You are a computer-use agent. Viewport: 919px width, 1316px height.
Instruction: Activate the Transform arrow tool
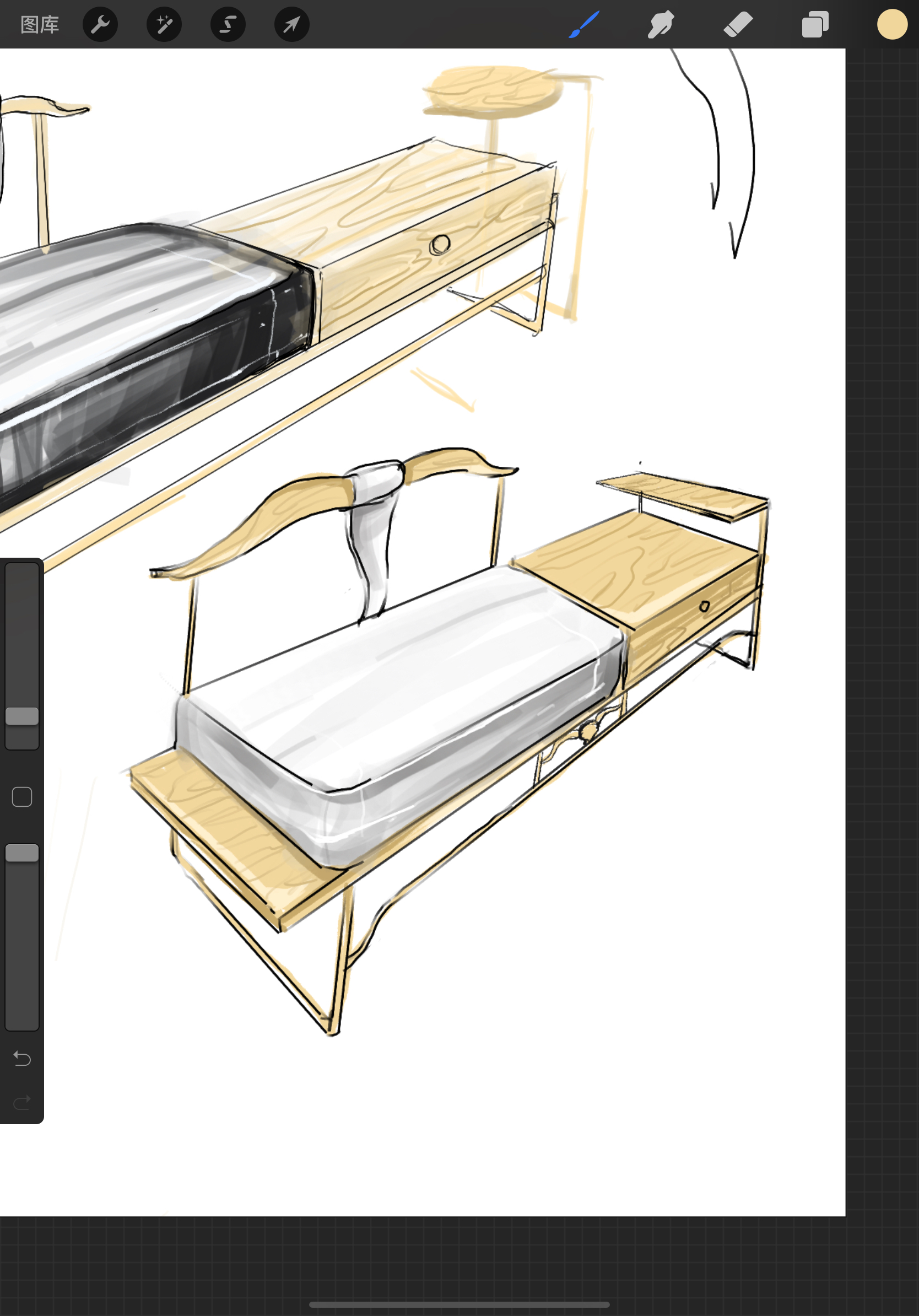291,24
